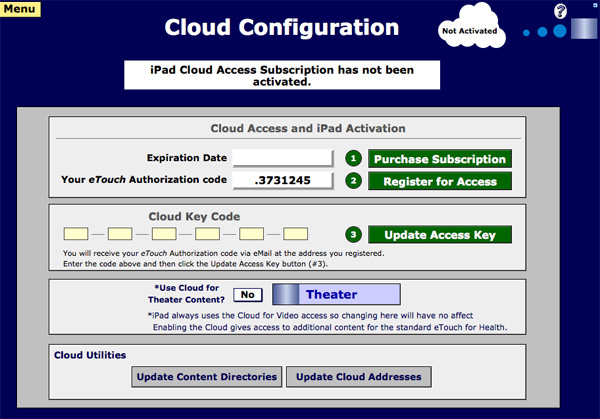Click the green circled number 3 icon

tap(353, 234)
